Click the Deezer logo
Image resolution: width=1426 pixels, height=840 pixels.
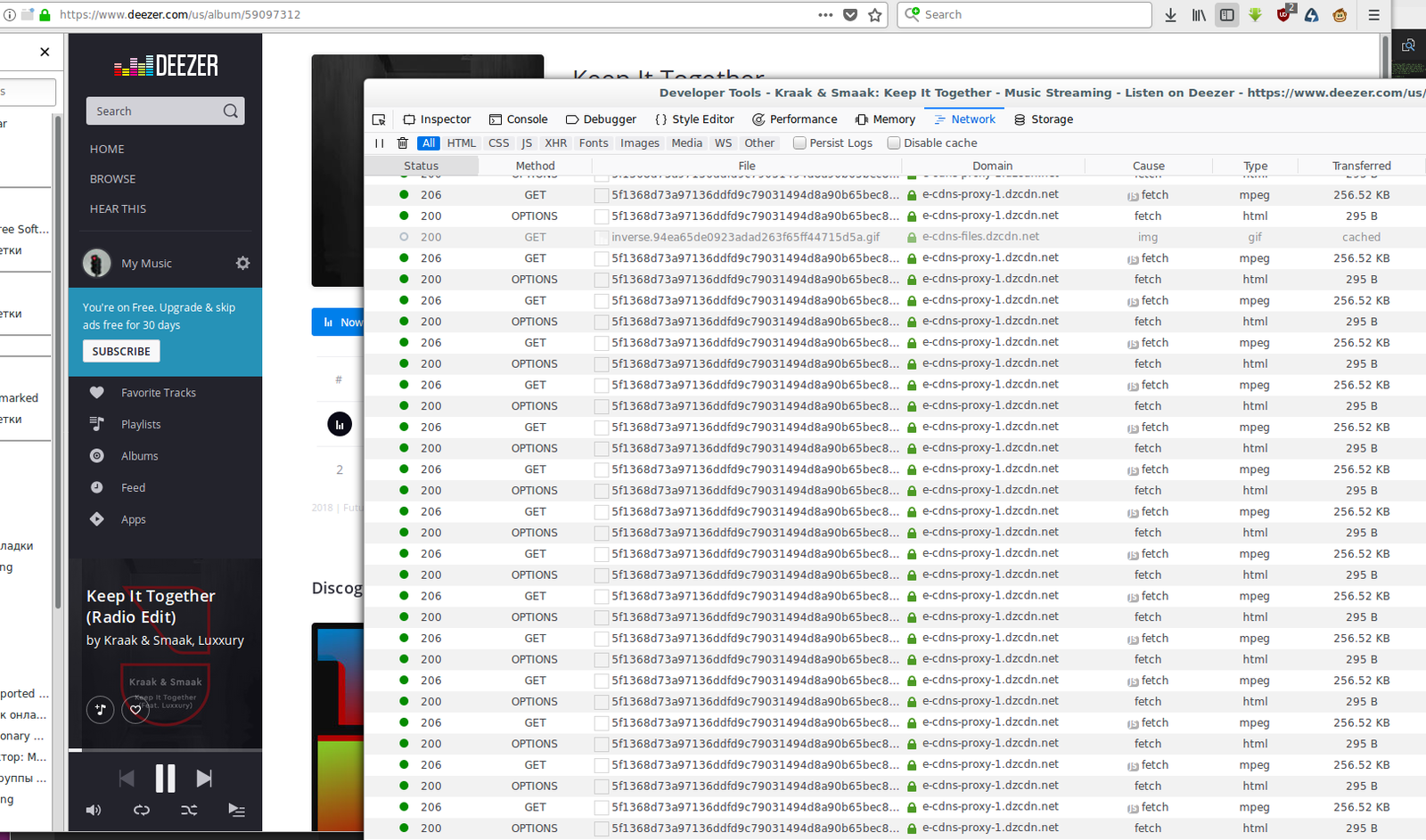pos(166,65)
